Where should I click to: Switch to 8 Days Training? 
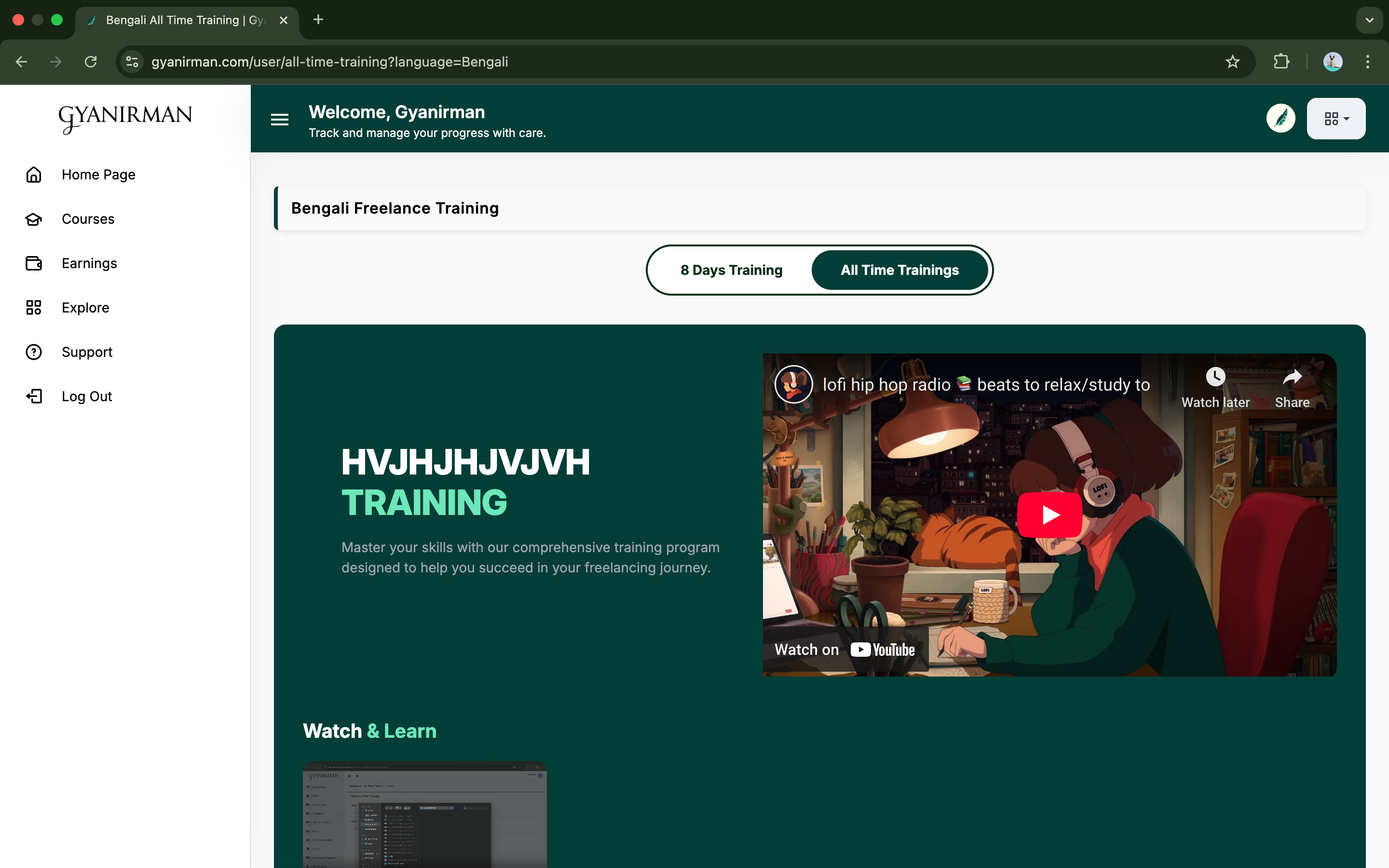coord(731,271)
